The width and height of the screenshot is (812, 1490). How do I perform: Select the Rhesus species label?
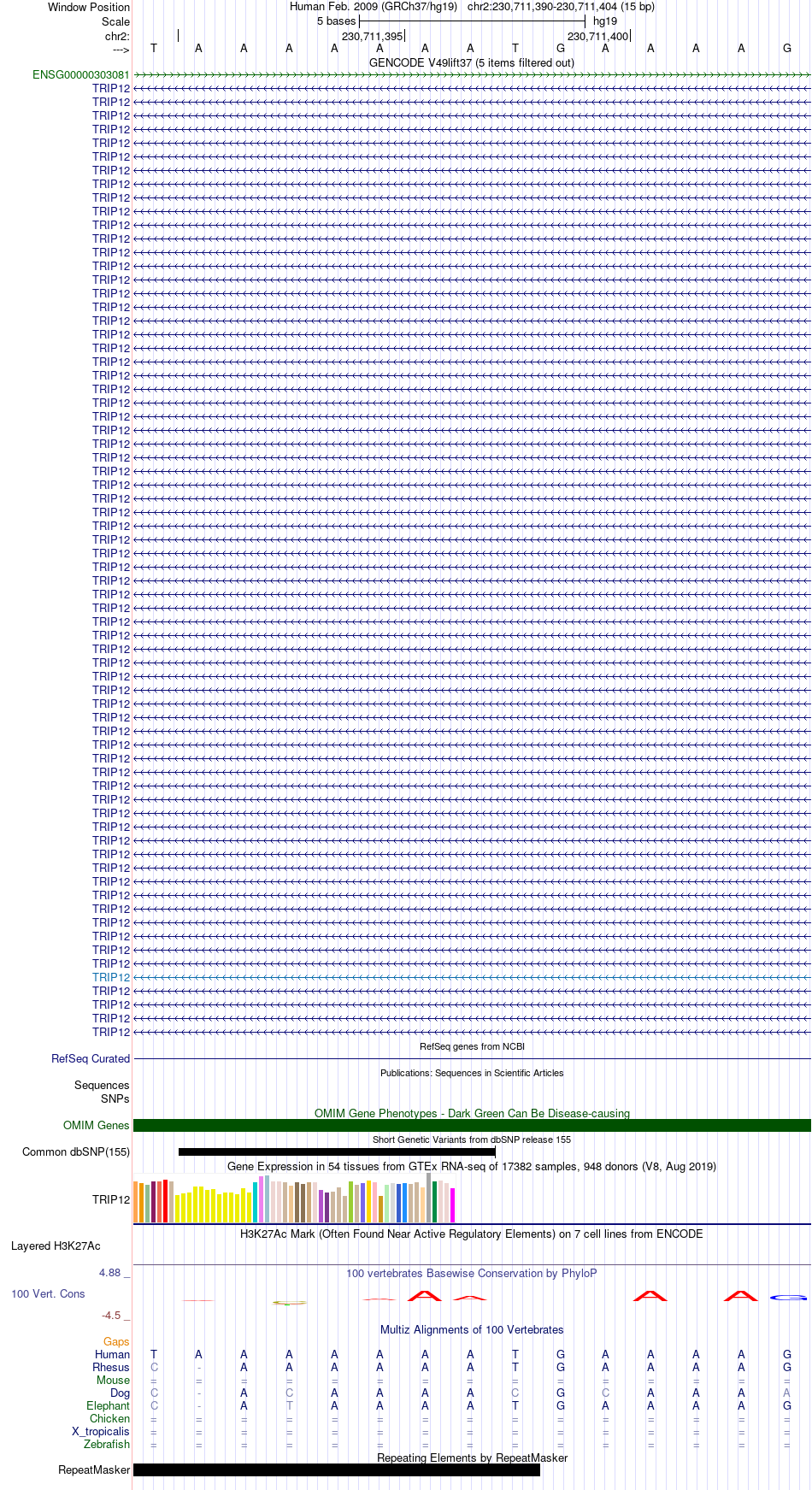[111, 1367]
